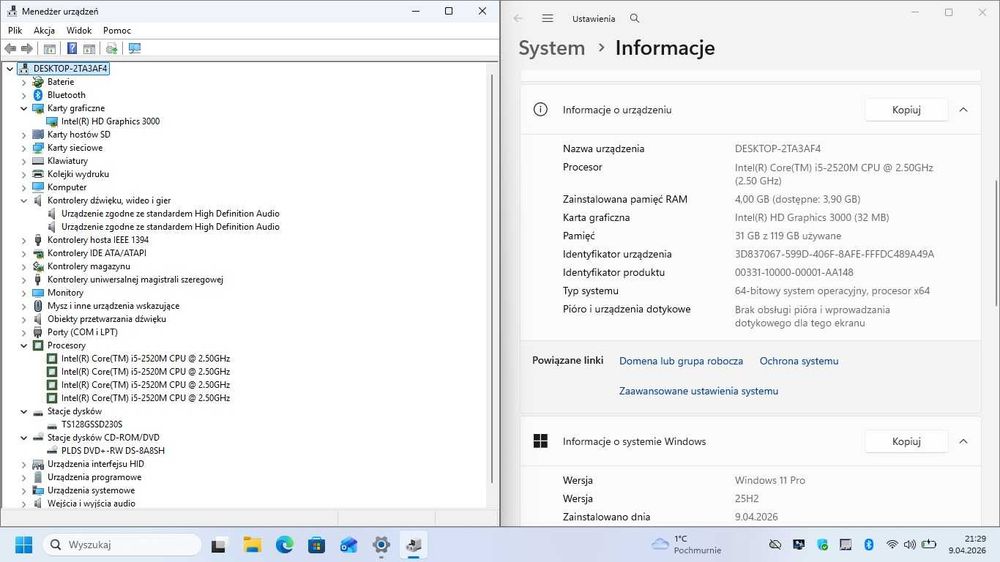Click the device ID value 3D837067-599D-406F-8AFE-FFFDC489A49A
This screenshot has height=562, width=1000.
[834, 254]
